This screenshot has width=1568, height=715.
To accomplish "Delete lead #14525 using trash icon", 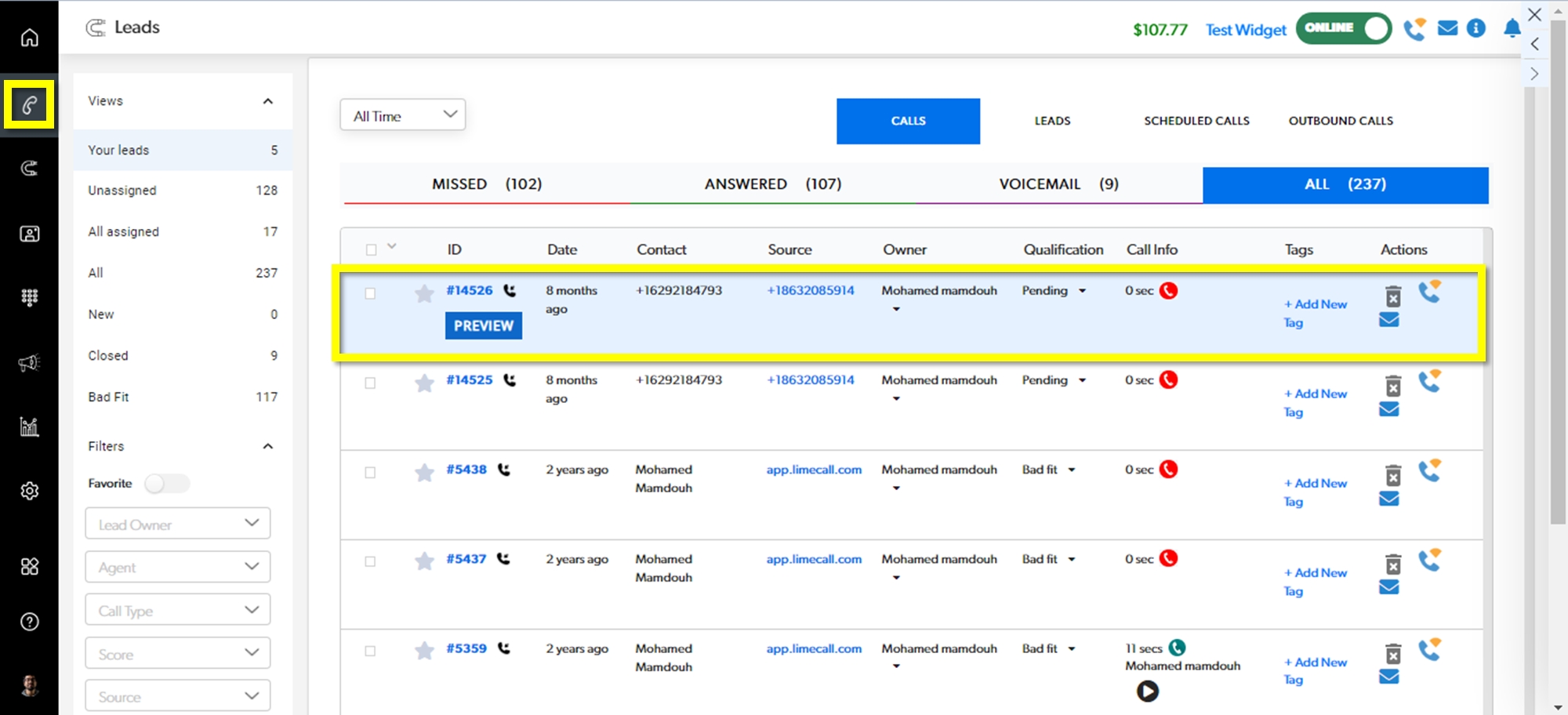I will (x=1392, y=386).
